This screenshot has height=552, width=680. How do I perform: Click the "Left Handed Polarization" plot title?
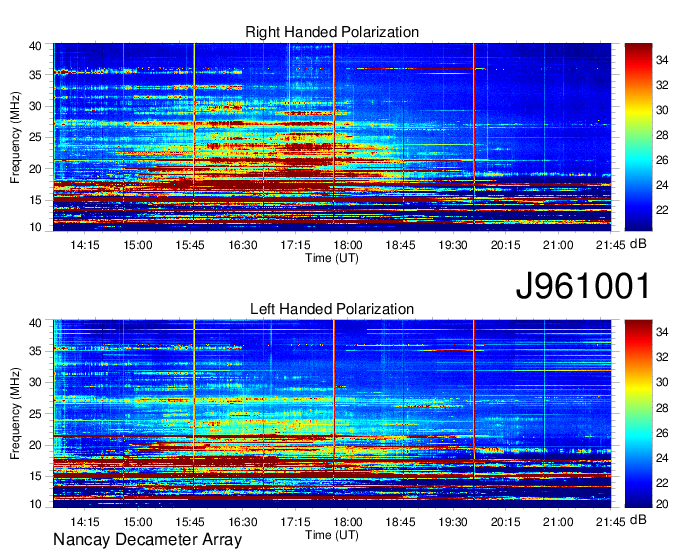click(332, 309)
